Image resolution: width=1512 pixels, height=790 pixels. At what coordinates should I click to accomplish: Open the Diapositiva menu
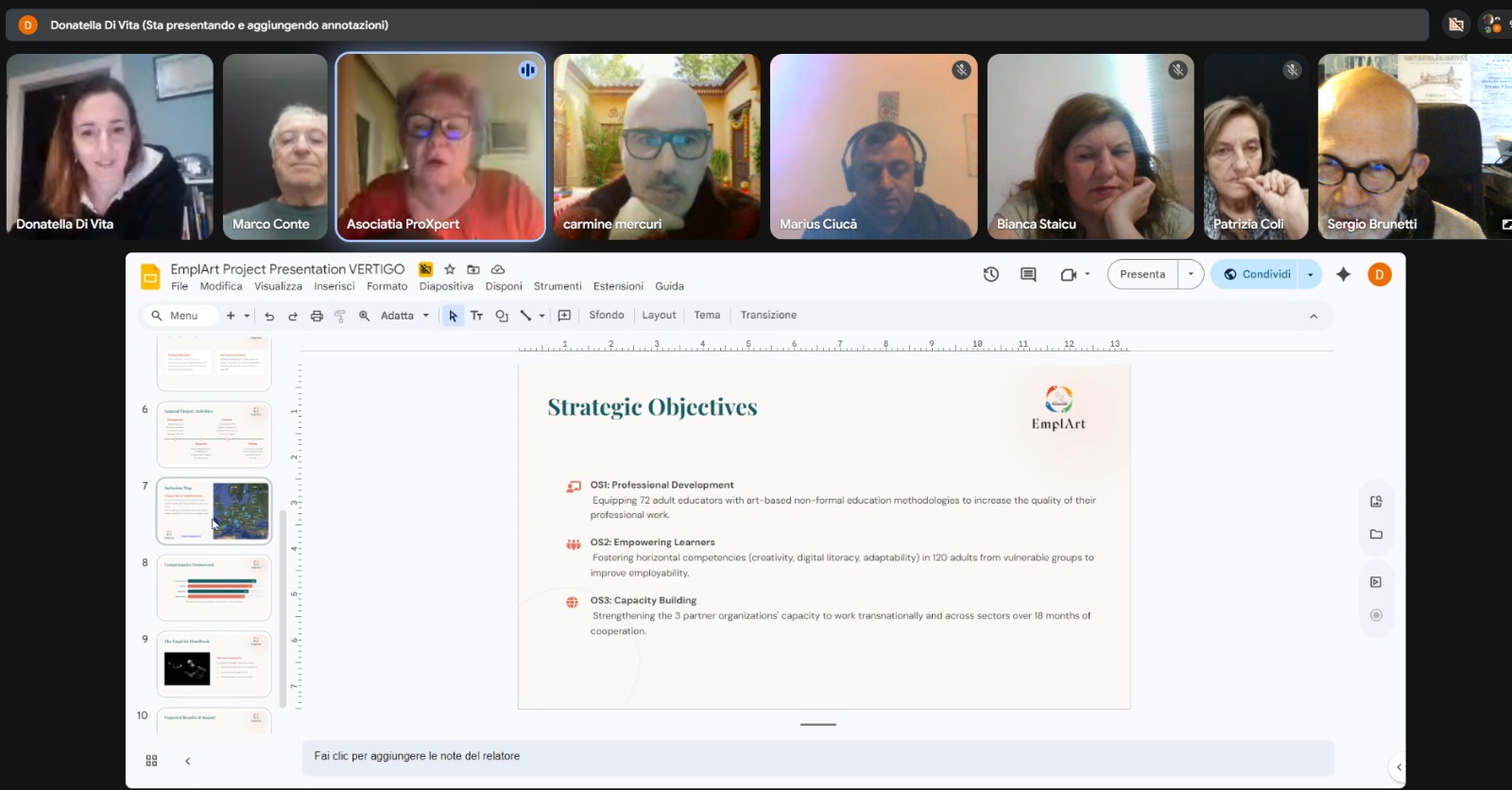coord(446,286)
